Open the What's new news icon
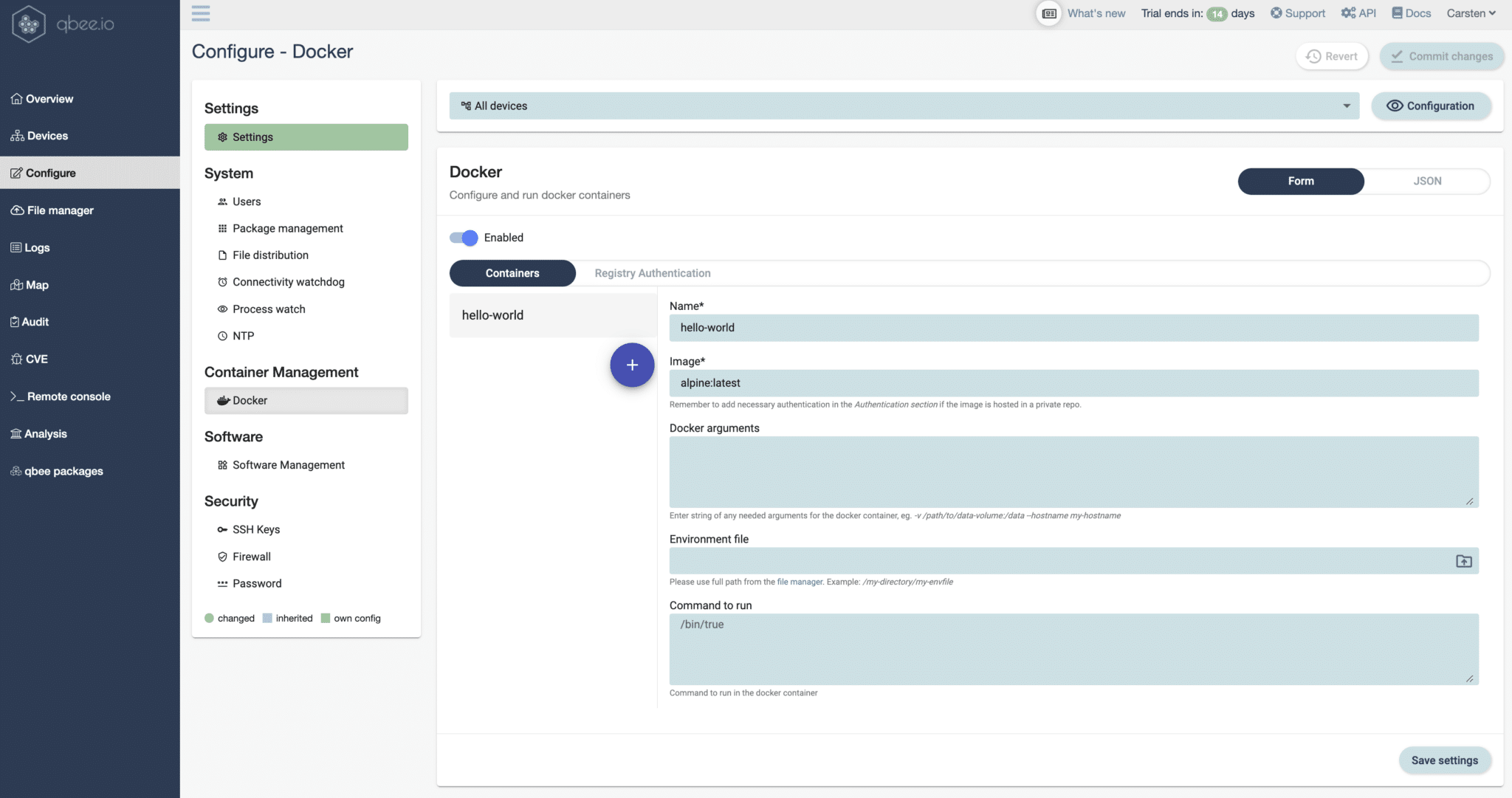Screen dimensions: 1512x798 click(x=1048, y=13)
